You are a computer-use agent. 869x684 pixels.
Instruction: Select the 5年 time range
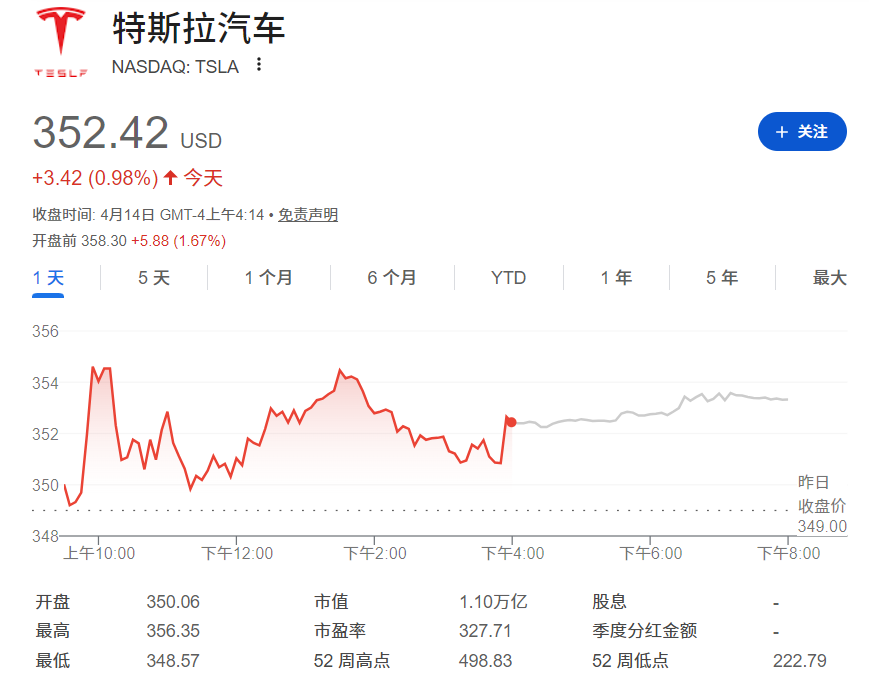720,278
